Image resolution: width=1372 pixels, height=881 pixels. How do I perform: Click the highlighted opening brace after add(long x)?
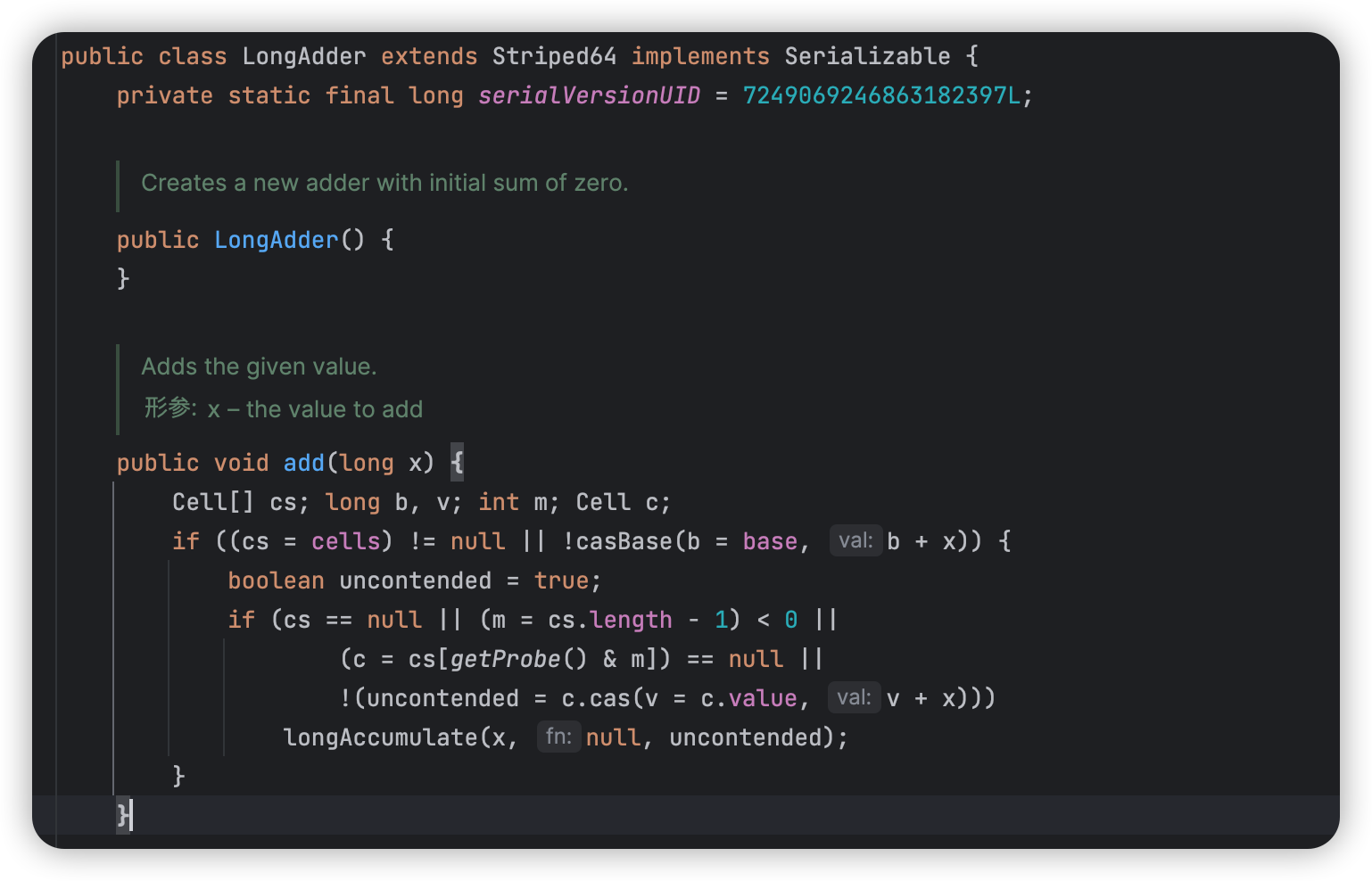point(457,463)
